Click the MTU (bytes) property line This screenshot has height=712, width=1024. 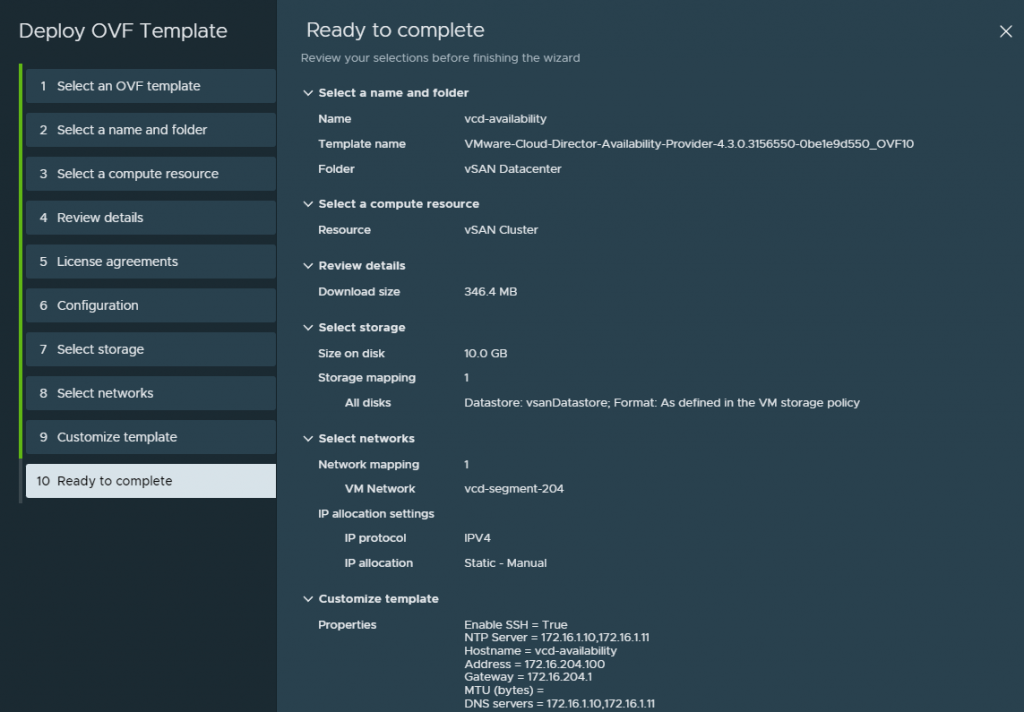pyautogui.click(x=504, y=690)
